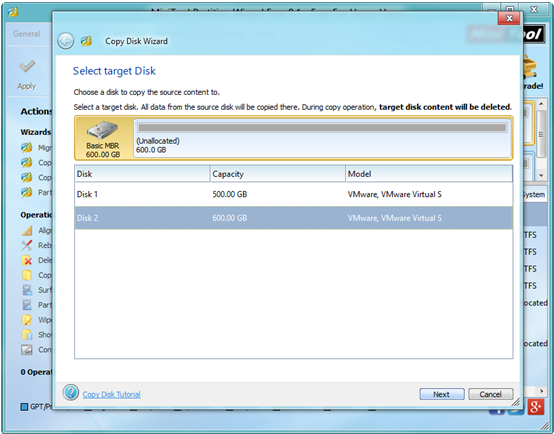Click the Disk column header
This screenshot has width=554, height=434.
point(142,174)
